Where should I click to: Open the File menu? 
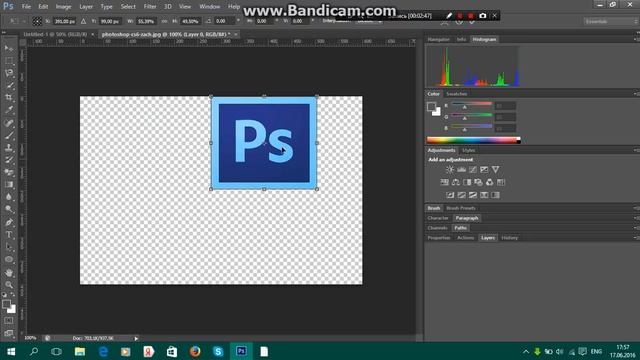(26, 7)
